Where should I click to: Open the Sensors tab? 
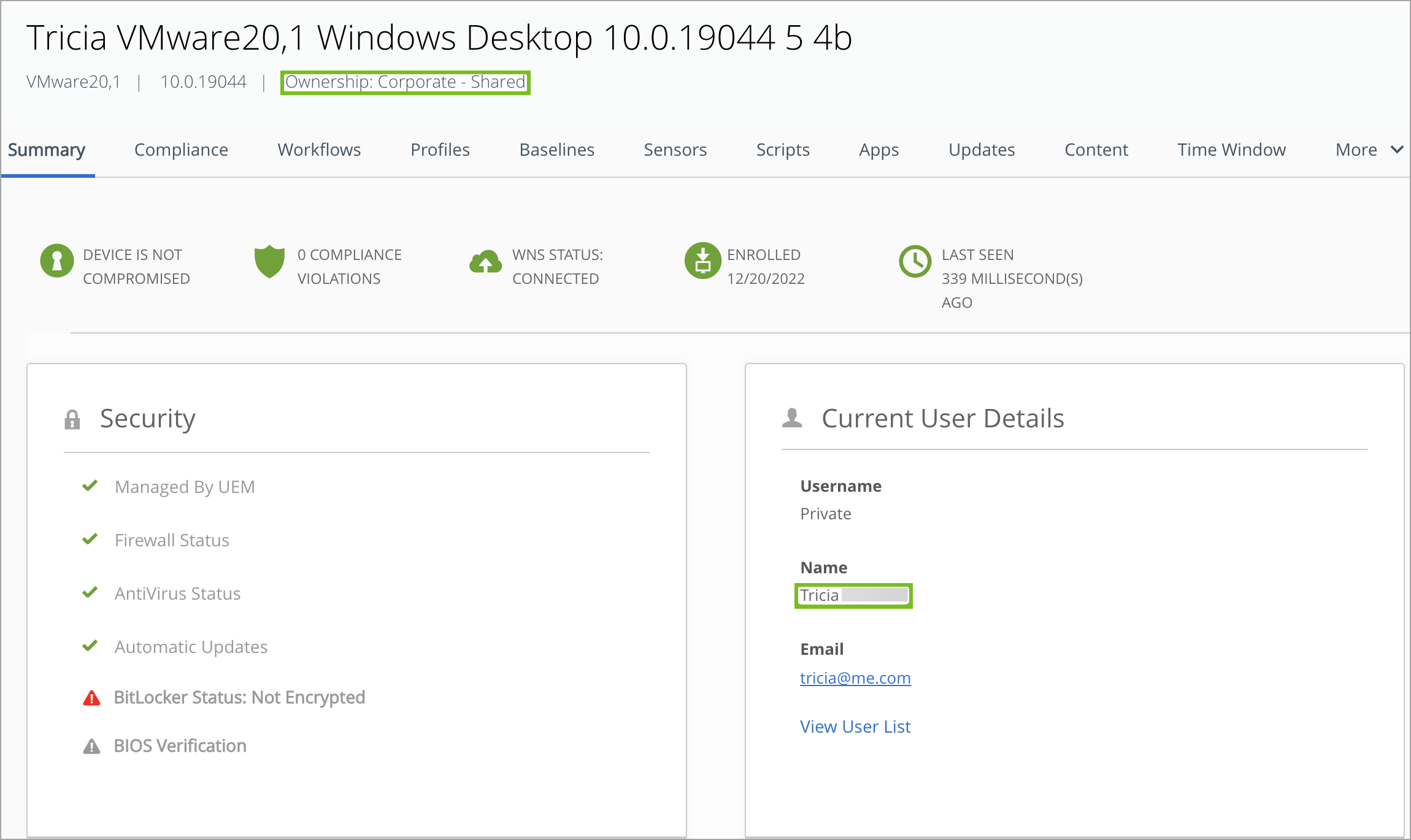click(675, 150)
